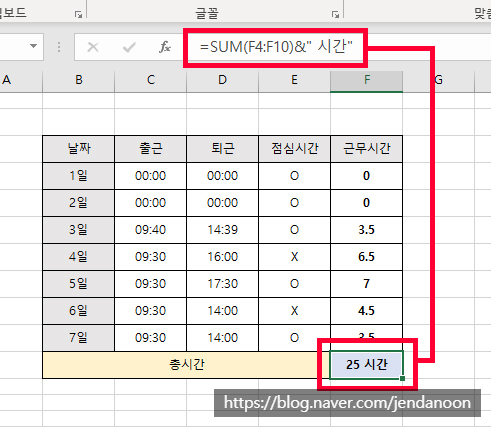
Task: Expand the Name Box dropdown arrow
Action: (33, 46)
